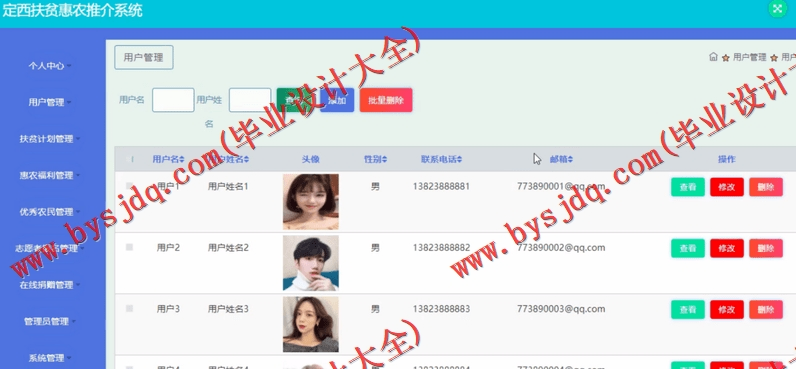796x369 pixels.
Task: Tick the select-all checkbox in table header
Action: [129, 159]
